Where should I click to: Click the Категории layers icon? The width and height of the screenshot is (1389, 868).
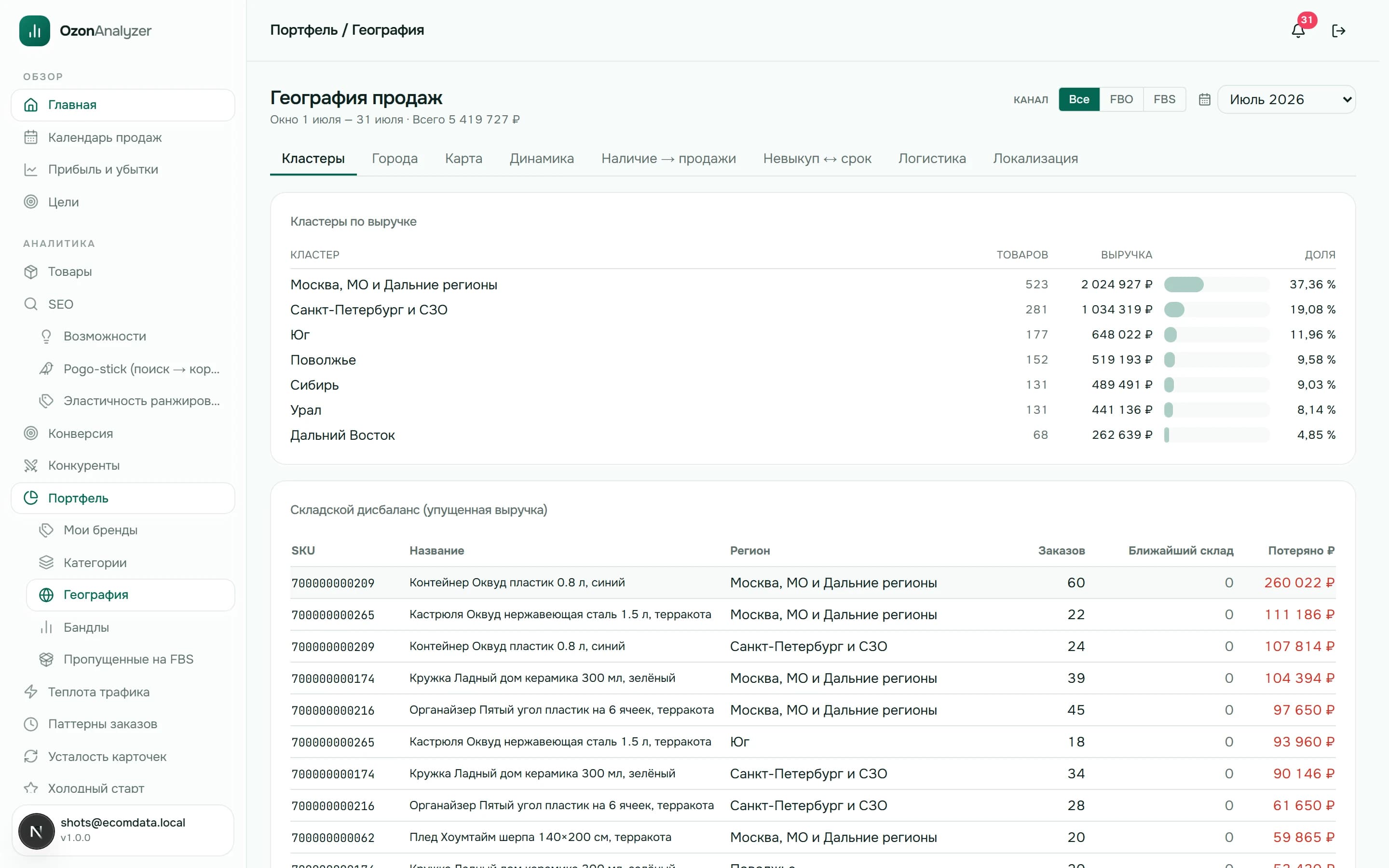[x=46, y=562]
